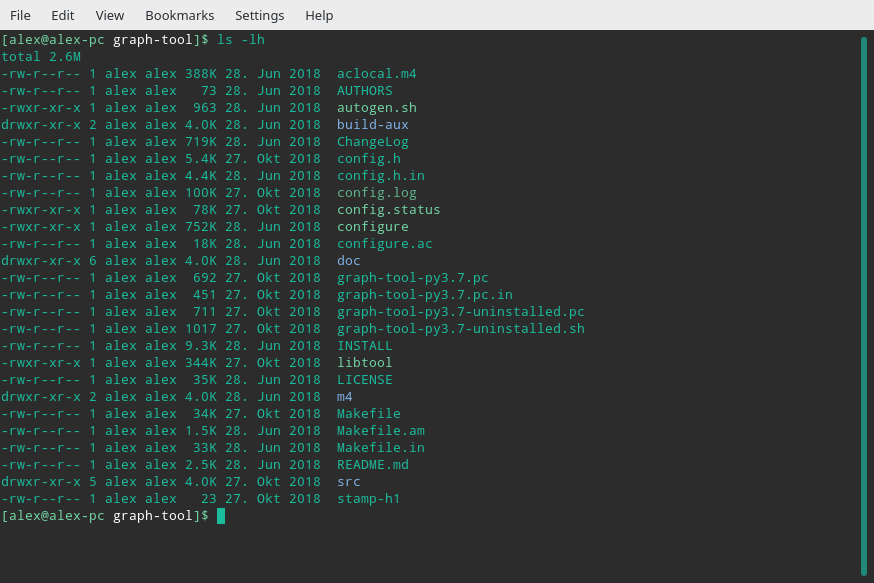Click the README.md filename

(x=372, y=465)
